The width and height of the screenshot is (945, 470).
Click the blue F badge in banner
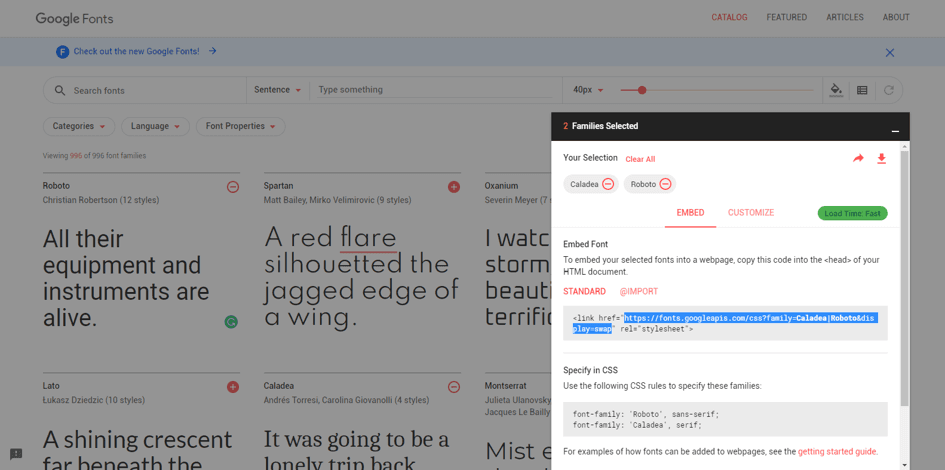(x=63, y=52)
